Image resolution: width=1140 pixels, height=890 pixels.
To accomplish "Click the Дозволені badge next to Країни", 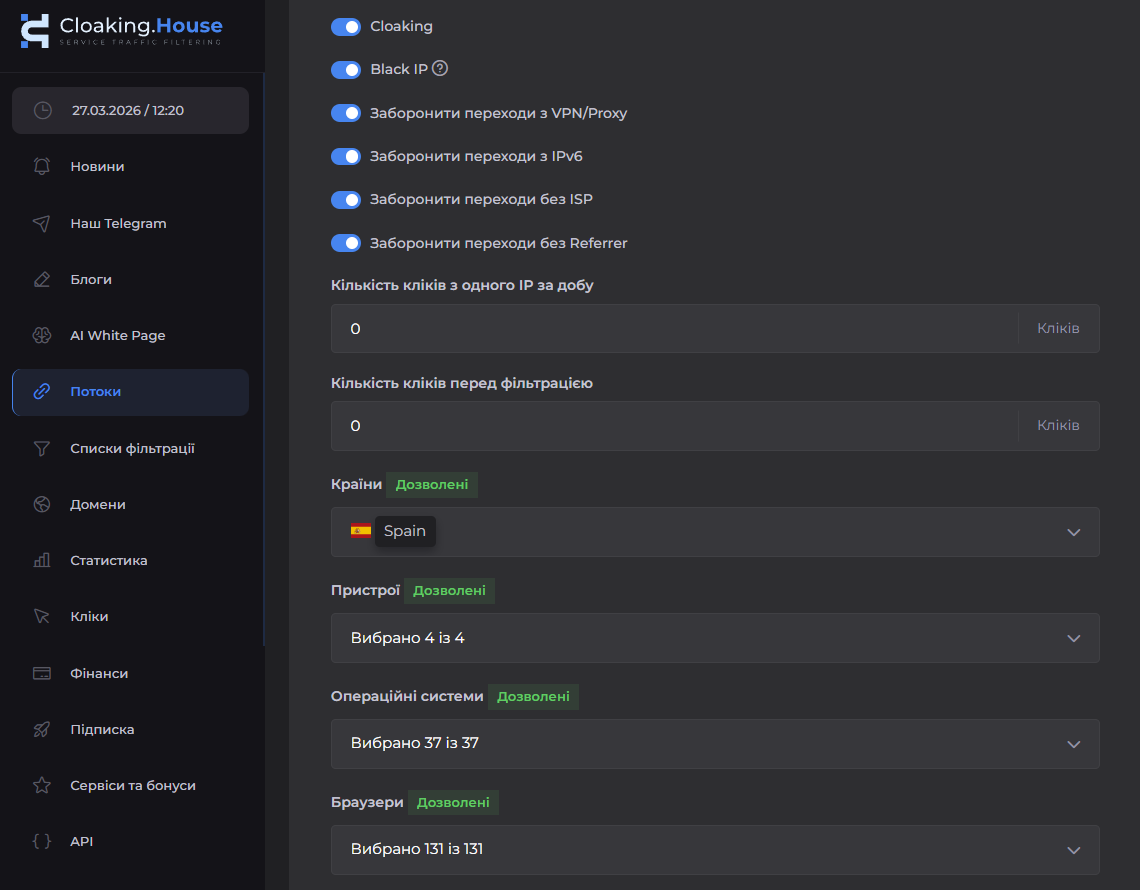I will [432, 485].
